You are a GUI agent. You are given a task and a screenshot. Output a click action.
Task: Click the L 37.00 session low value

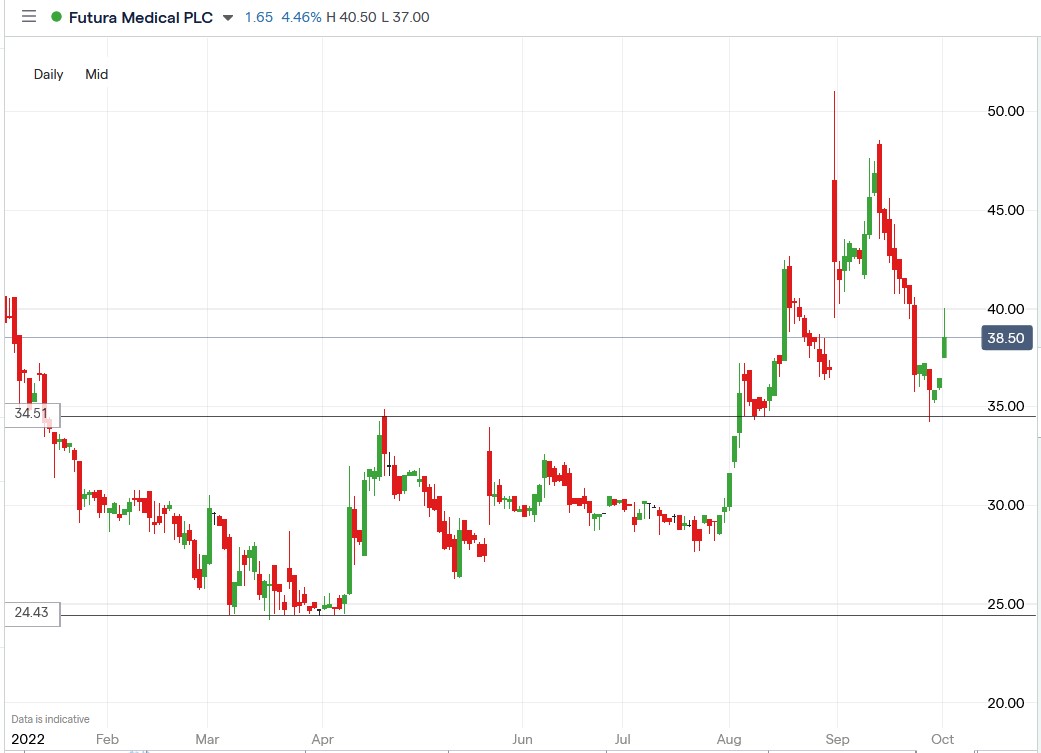pyautogui.click(x=407, y=17)
